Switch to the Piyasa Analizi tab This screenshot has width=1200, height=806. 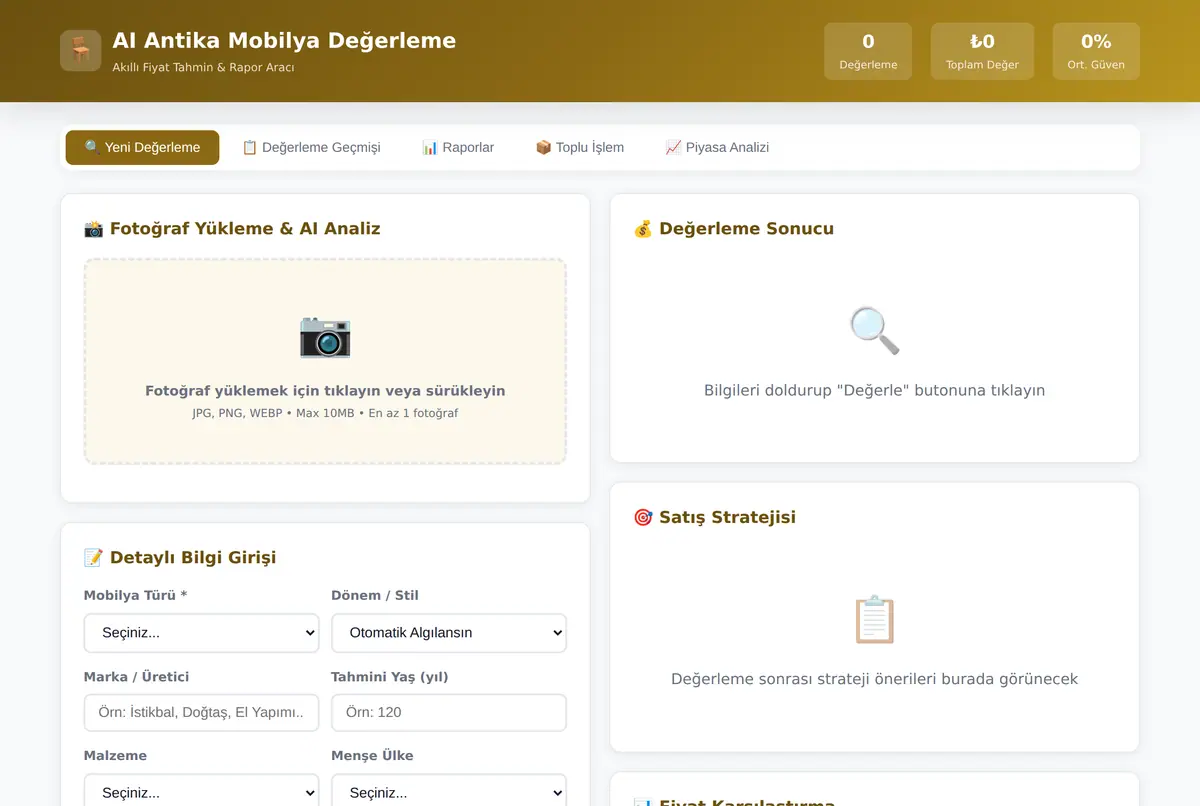pos(717,147)
